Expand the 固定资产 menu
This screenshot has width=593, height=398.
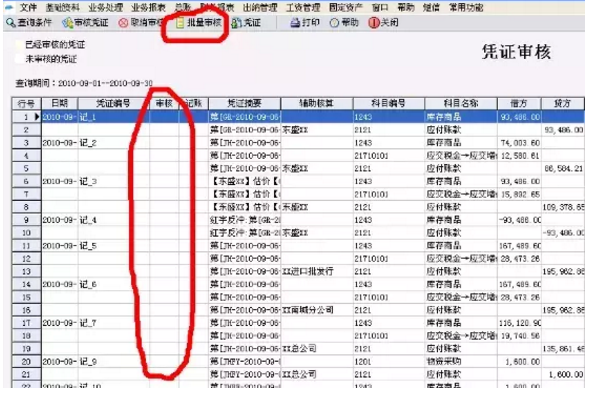346,7
